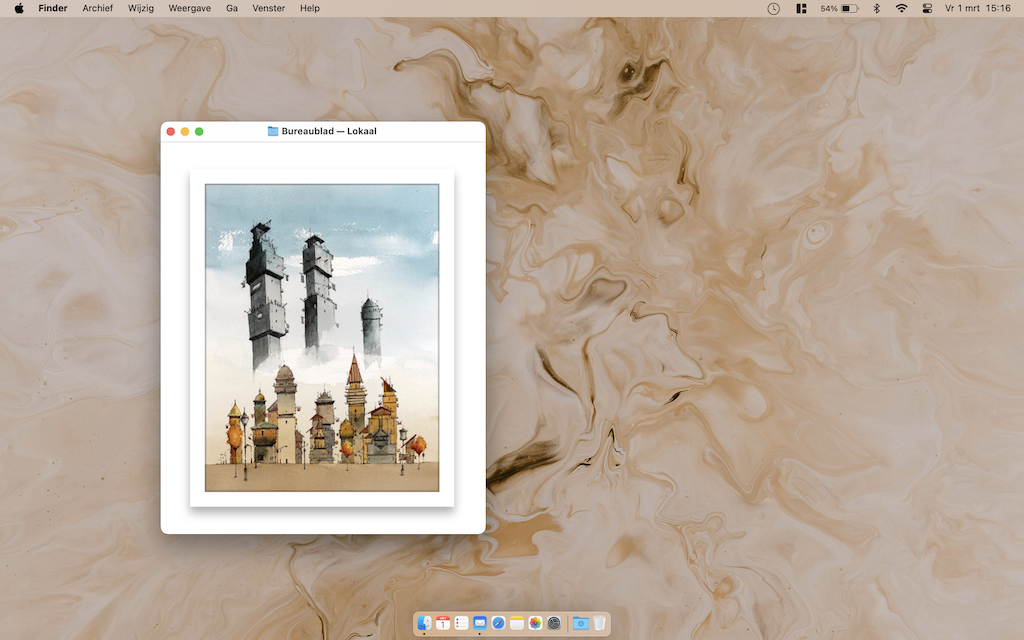Click the Time Machine clock icon in menu bar
This screenshot has height=640, width=1024.
tap(773, 8)
